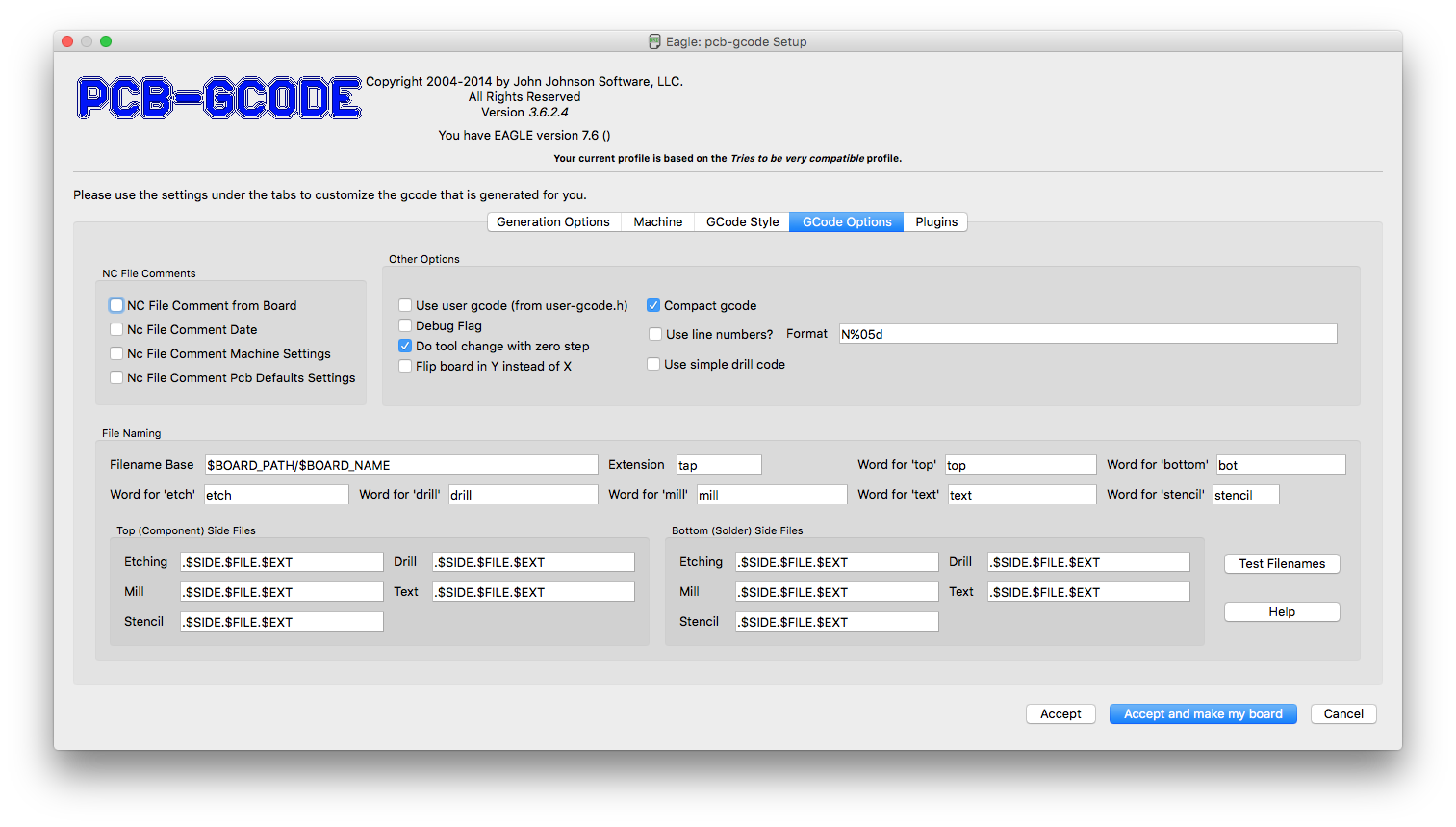Screen dimensions: 1456x827
Task: Click the 'Version 3.6.2.4' text
Action: 524,112
